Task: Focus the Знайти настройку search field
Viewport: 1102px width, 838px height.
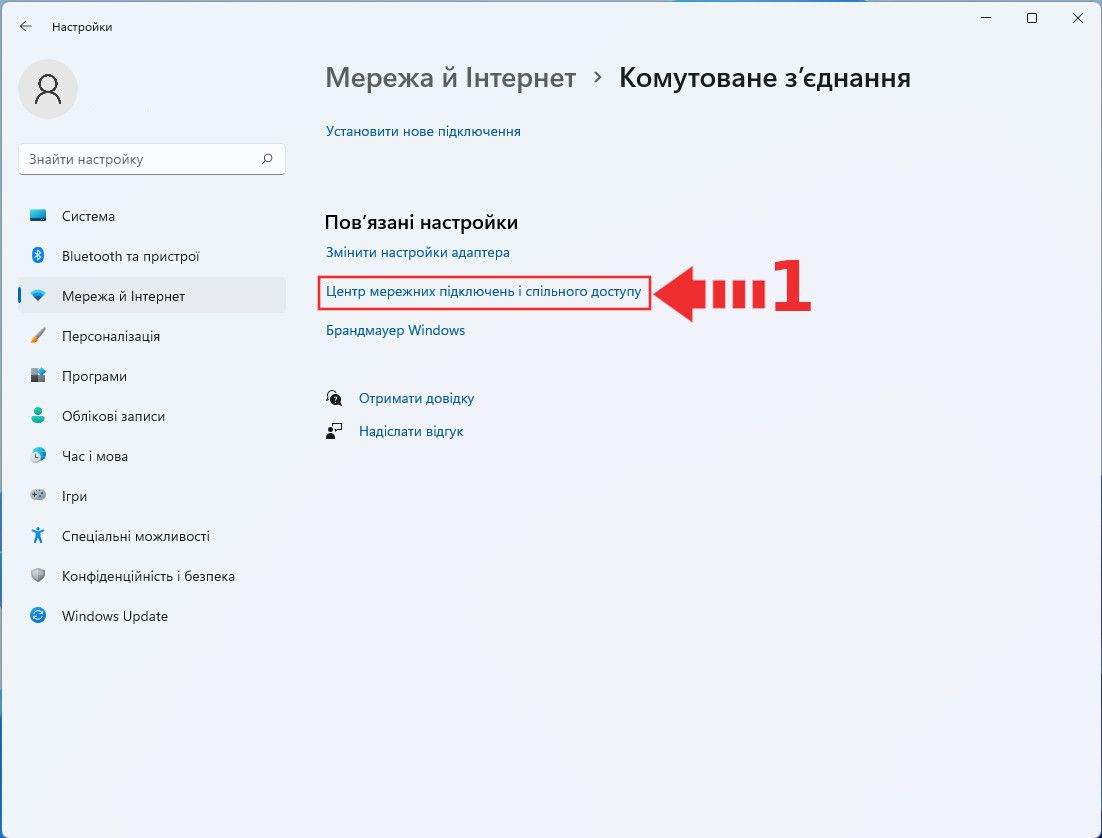Action: point(152,159)
